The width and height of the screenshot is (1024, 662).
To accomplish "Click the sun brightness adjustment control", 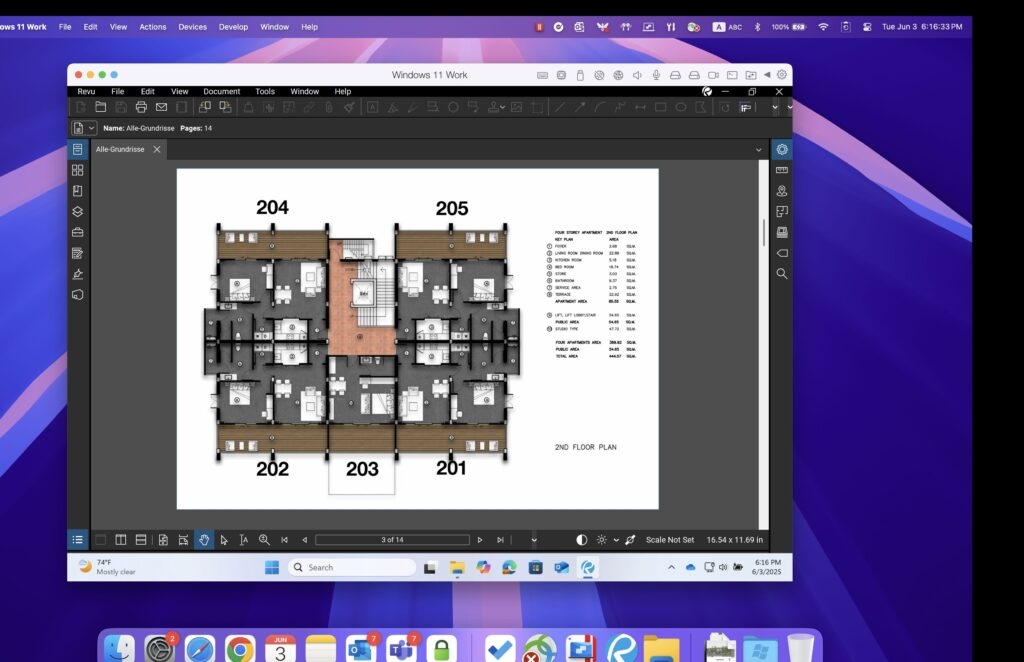I will pyautogui.click(x=600, y=540).
